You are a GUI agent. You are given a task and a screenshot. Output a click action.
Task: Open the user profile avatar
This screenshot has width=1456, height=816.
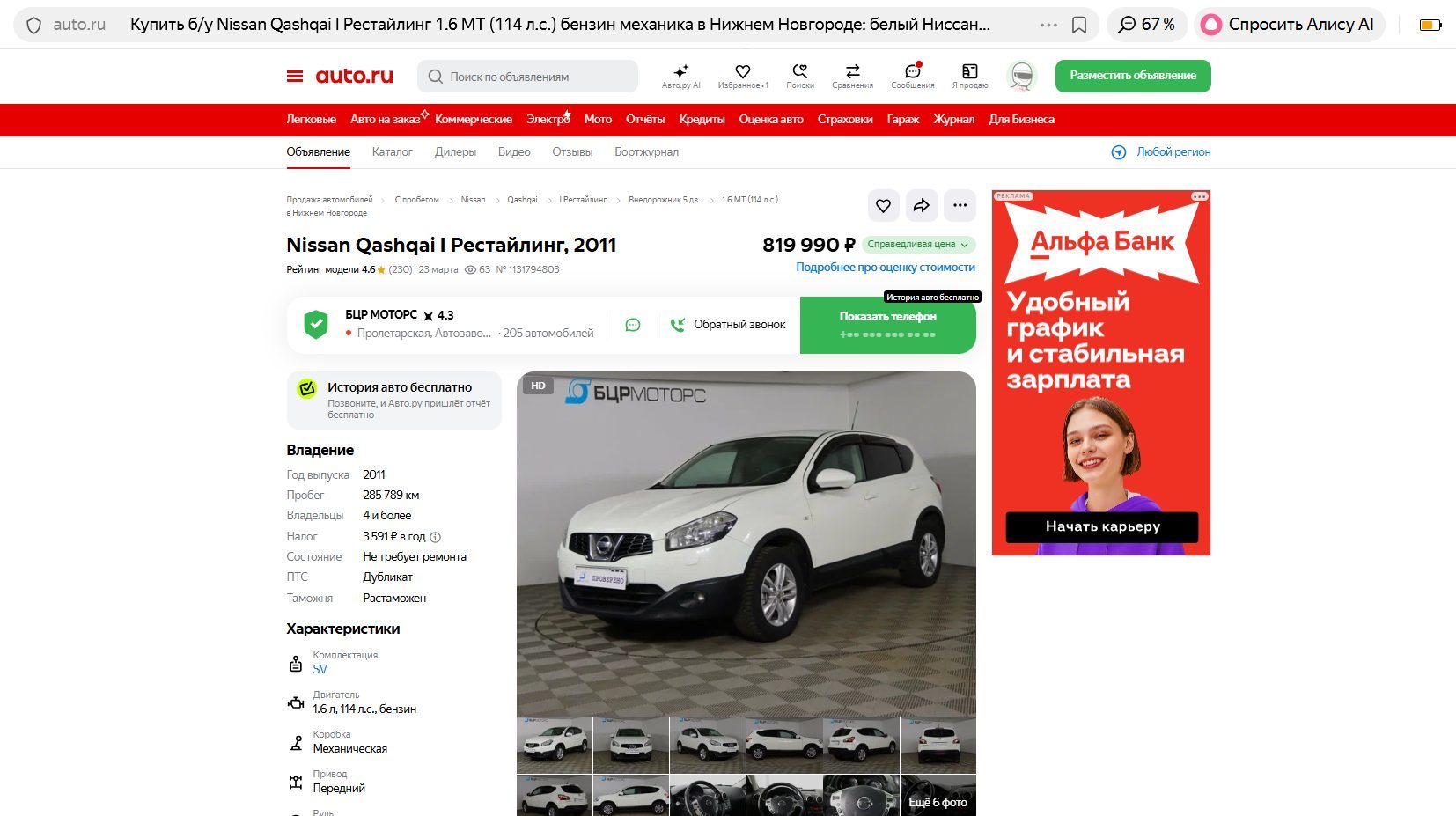1022,77
